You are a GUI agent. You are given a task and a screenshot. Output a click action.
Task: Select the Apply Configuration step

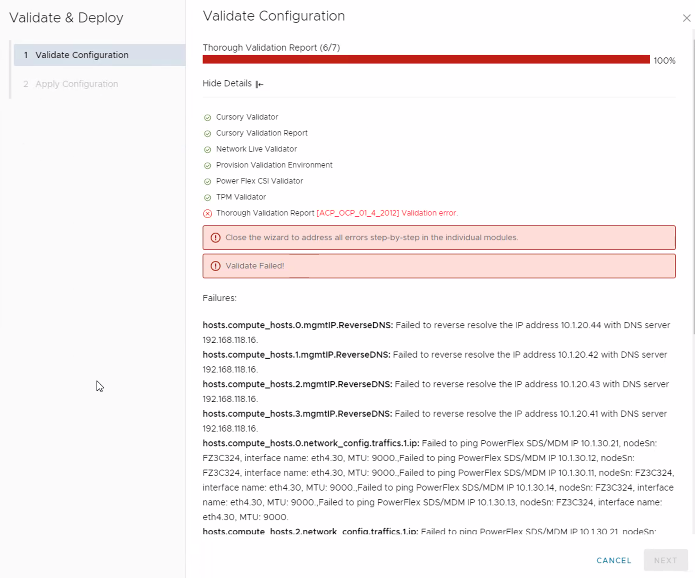click(76, 84)
